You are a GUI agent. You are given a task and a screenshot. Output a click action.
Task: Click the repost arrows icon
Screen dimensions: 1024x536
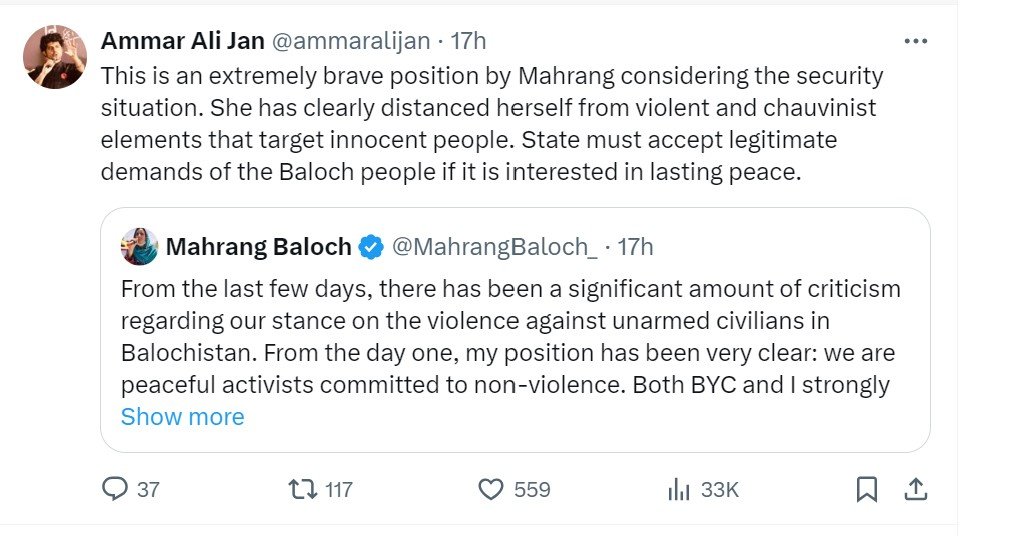pos(301,489)
